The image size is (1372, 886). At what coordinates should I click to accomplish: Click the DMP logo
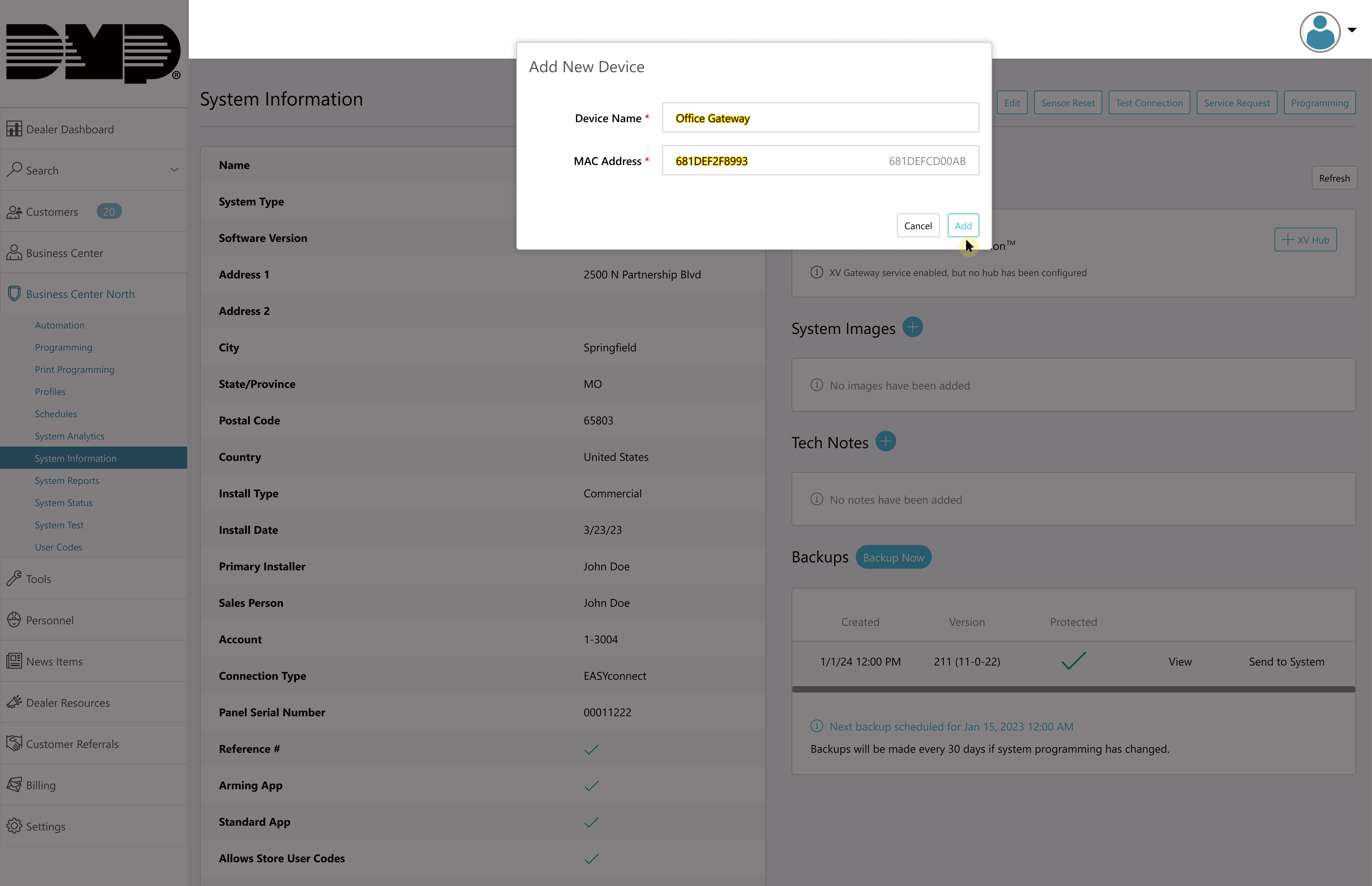tap(93, 54)
